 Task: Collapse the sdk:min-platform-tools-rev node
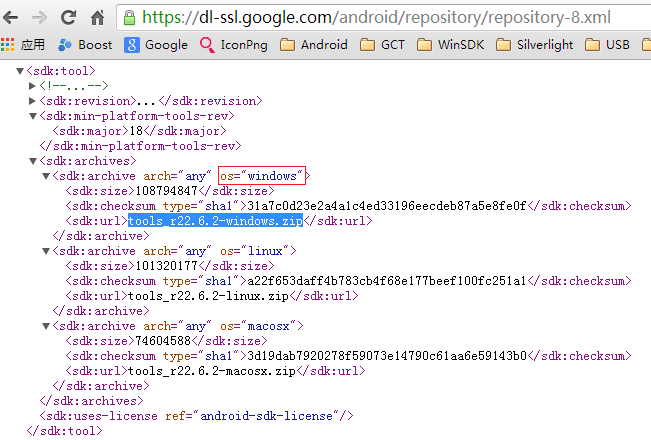33,116
